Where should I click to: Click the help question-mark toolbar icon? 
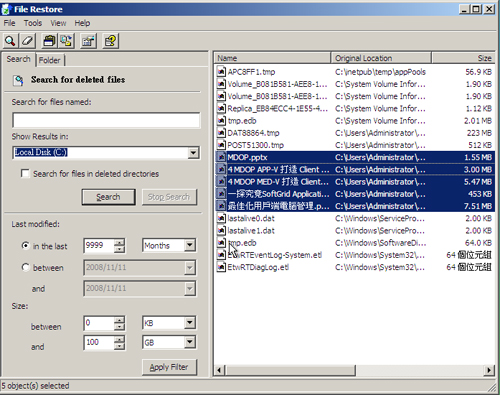point(110,41)
